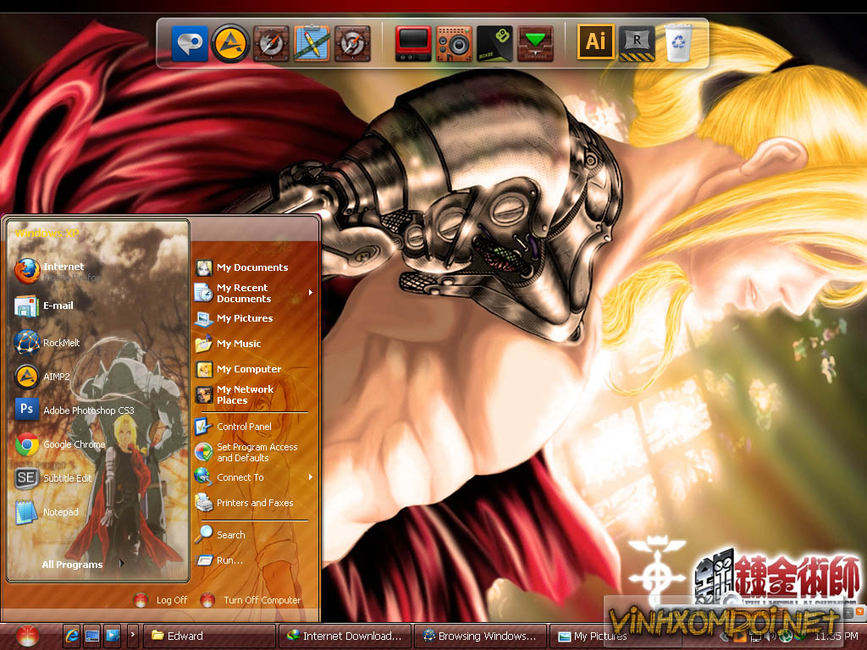The width and height of the screenshot is (867, 650).
Task: Click Turn Off Computer
Action: coord(252,600)
